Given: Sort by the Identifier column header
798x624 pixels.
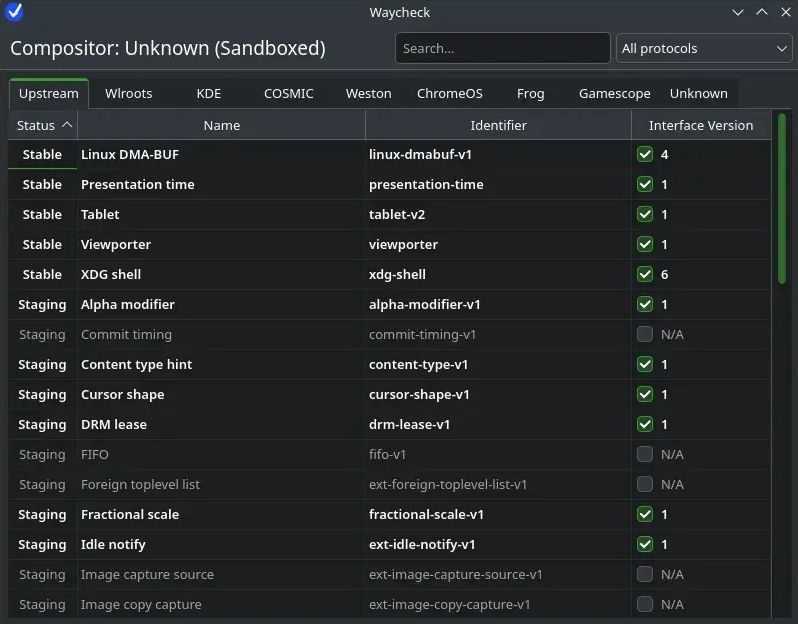Looking at the screenshot, I should [498, 125].
